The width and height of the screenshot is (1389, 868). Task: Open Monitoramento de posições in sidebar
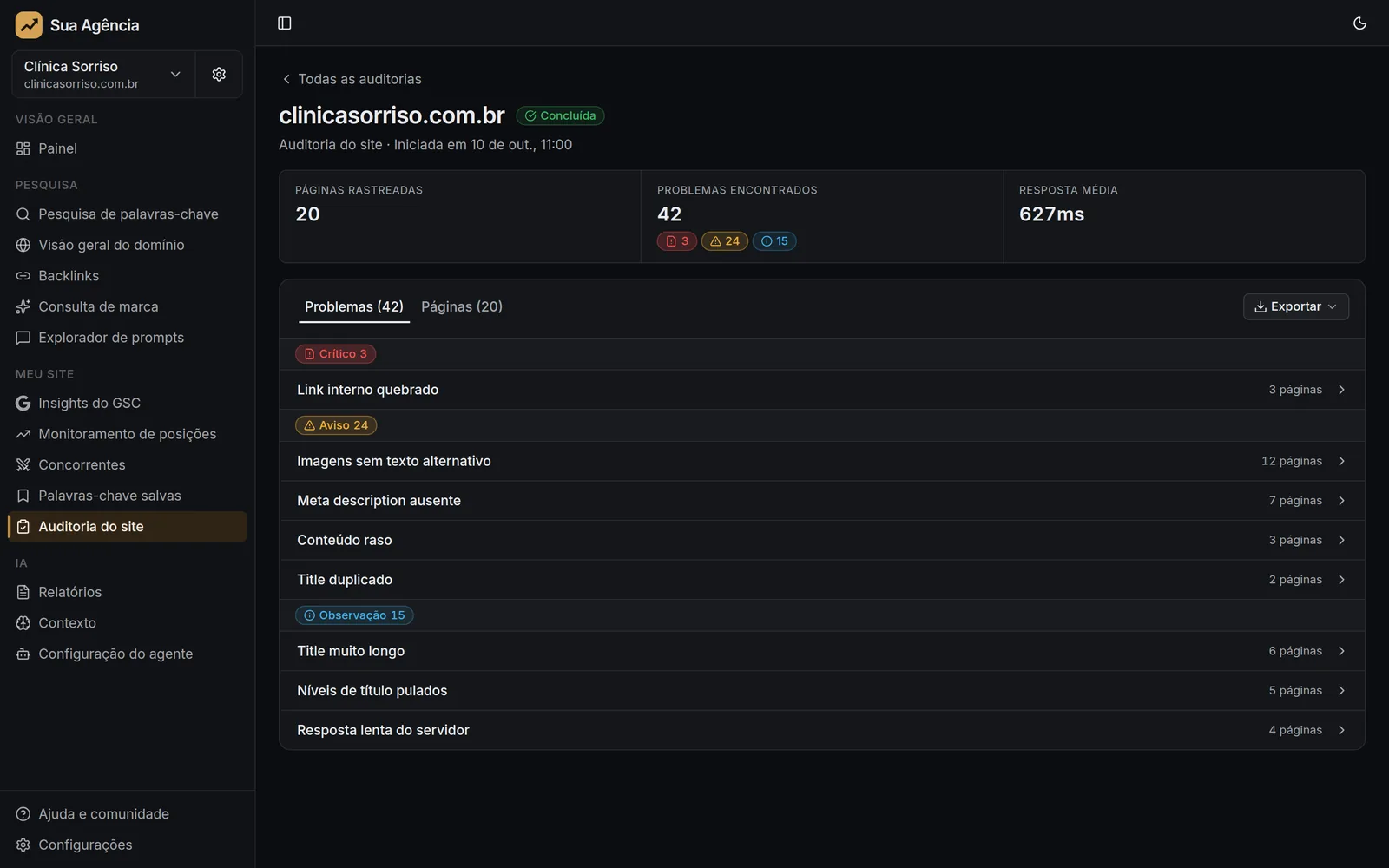click(x=128, y=434)
